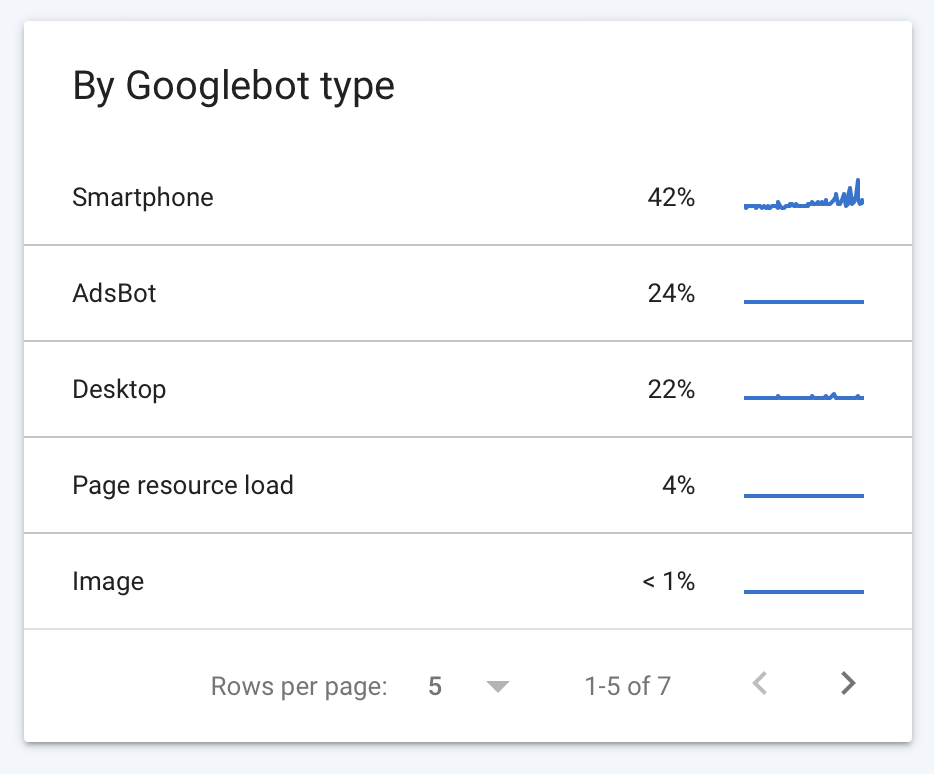The height and width of the screenshot is (774, 934).
Task: Go to the next page of rows
Action: point(848,683)
